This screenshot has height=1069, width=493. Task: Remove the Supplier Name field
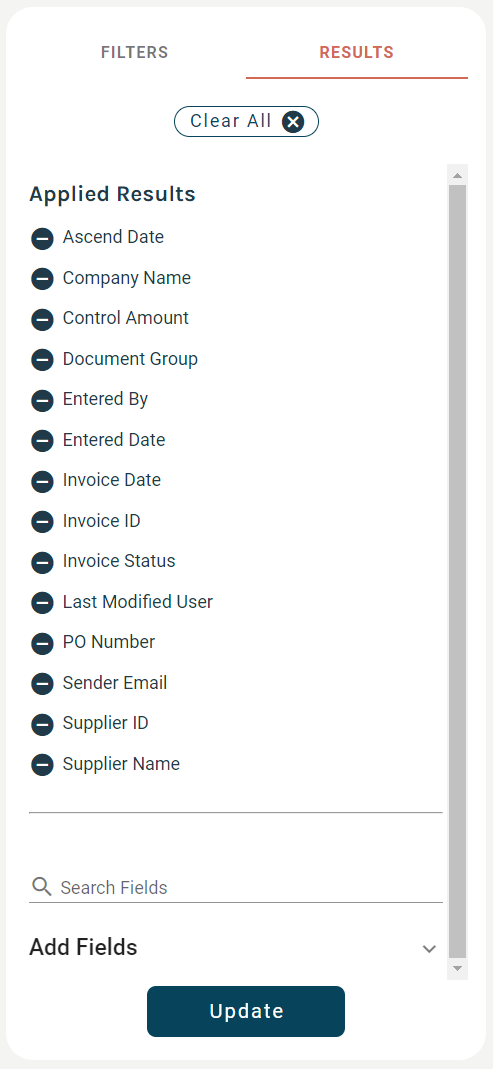click(x=42, y=765)
